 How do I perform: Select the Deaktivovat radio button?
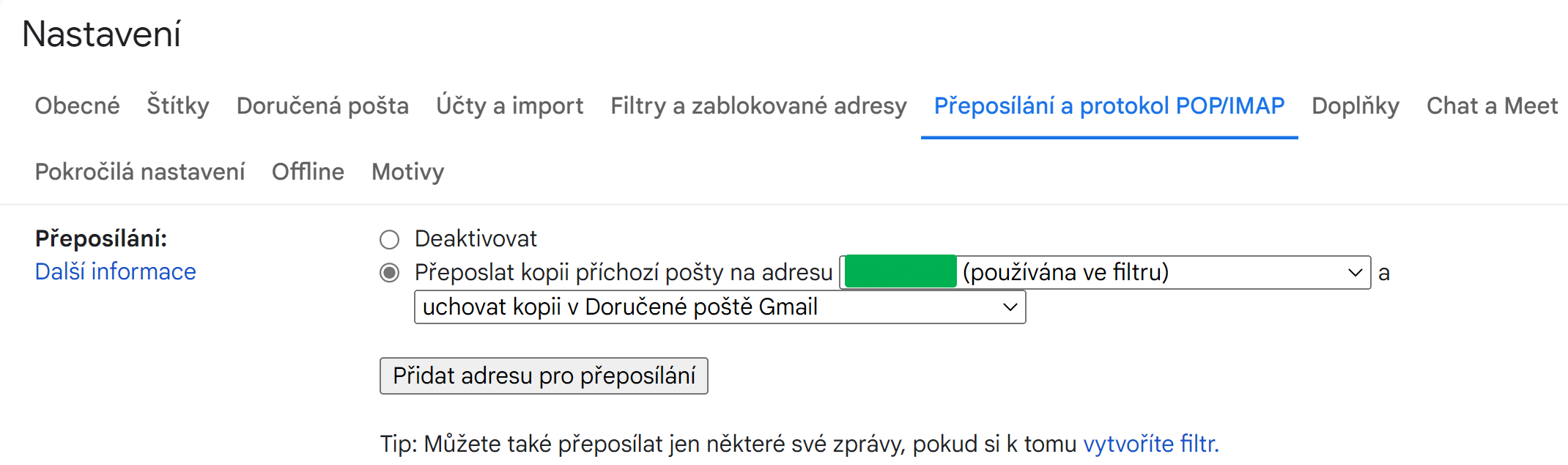(389, 240)
